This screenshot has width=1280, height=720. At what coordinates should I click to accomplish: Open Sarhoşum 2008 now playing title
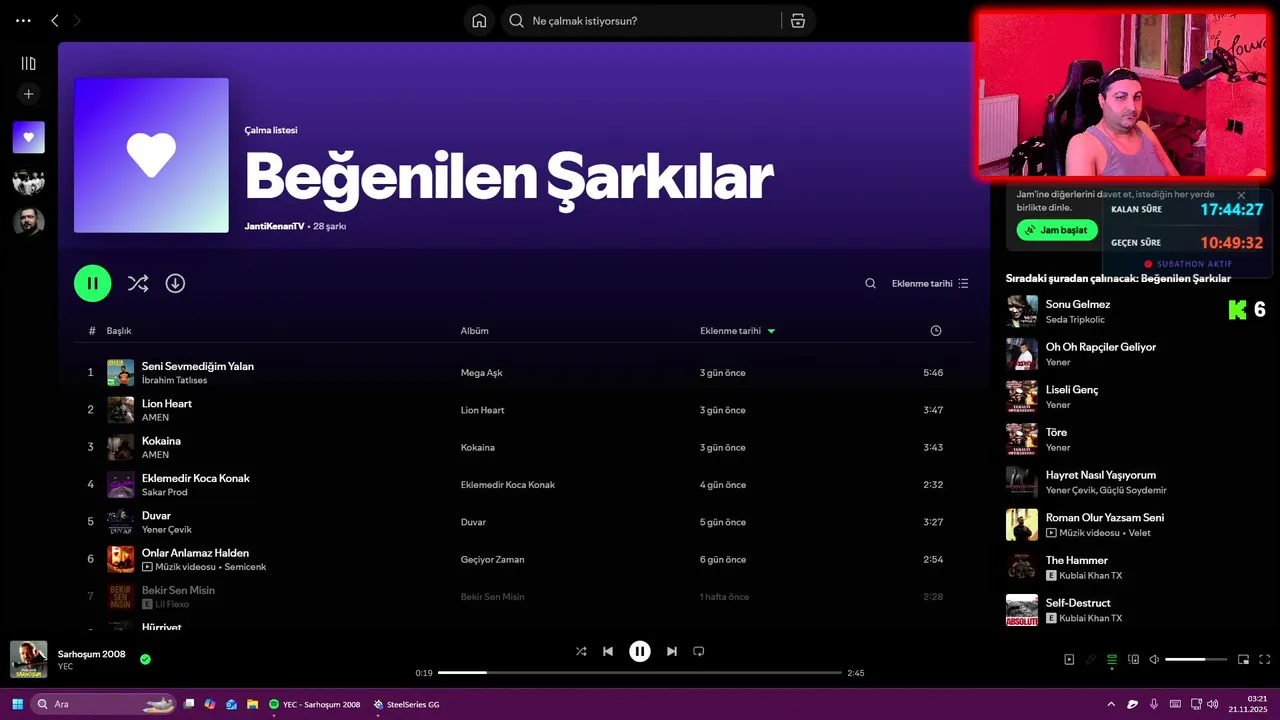coord(92,653)
